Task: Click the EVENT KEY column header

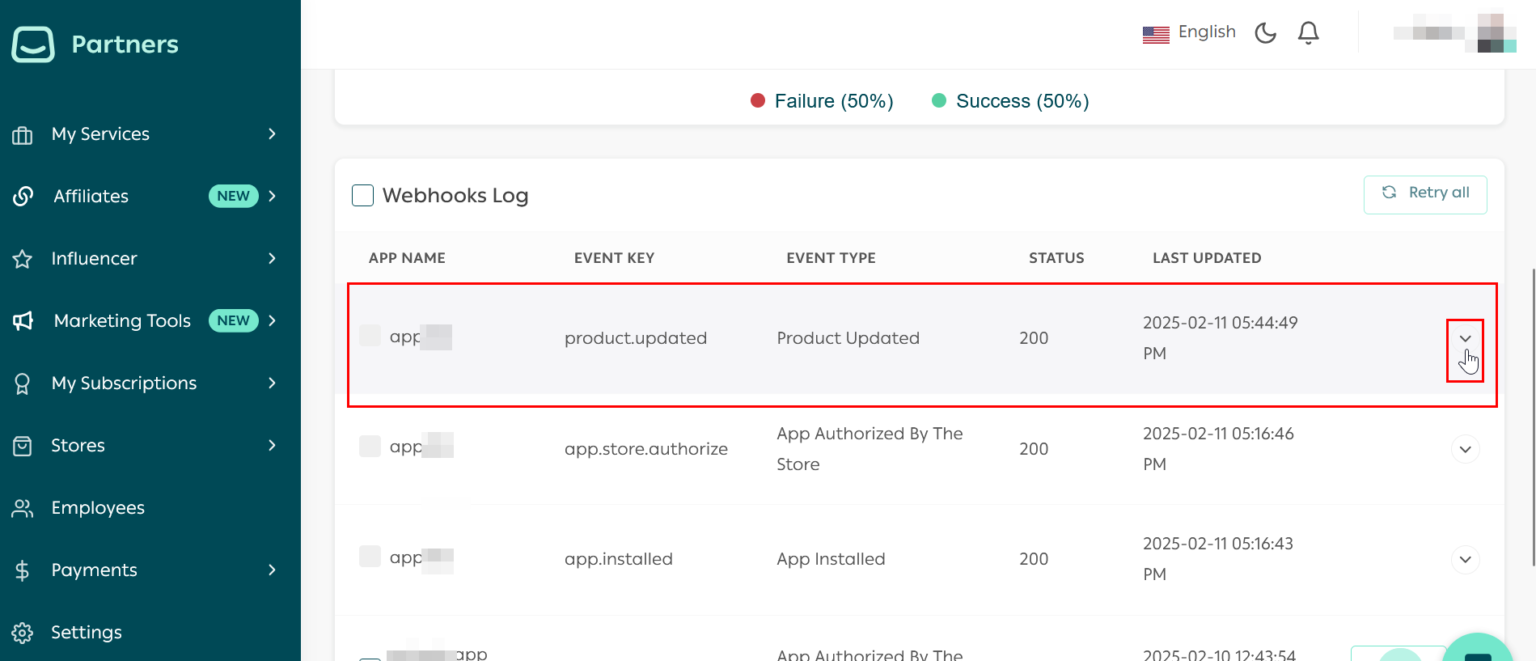Action: pos(614,258)
